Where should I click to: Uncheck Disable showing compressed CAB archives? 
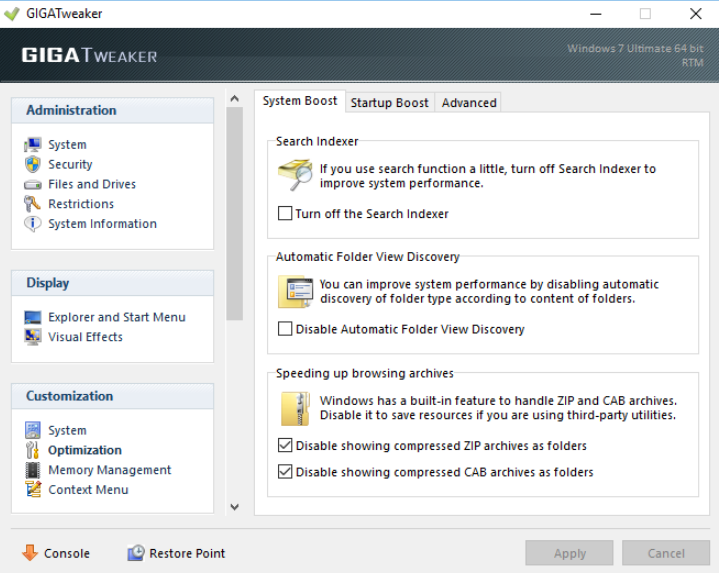[286, 472]
